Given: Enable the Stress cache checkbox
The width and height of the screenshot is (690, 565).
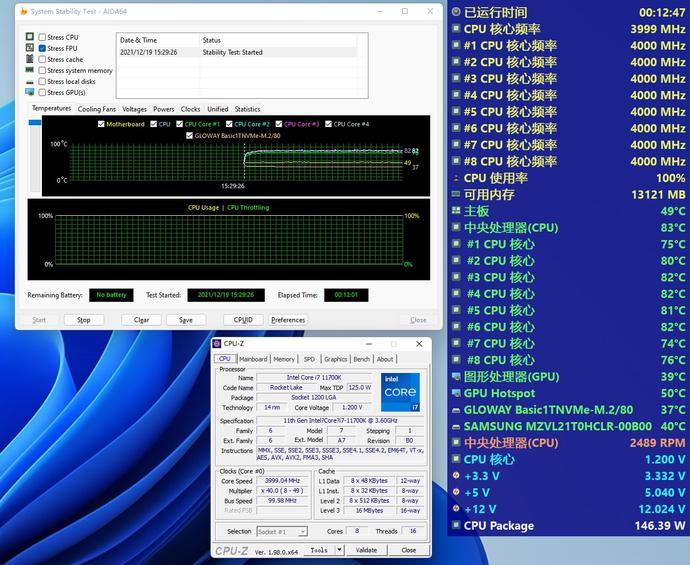Looking at the screenshot, I should 42,59.
